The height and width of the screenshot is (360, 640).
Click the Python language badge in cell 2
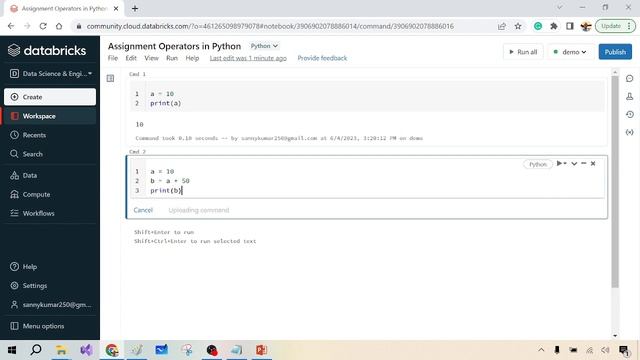(538, 164)
